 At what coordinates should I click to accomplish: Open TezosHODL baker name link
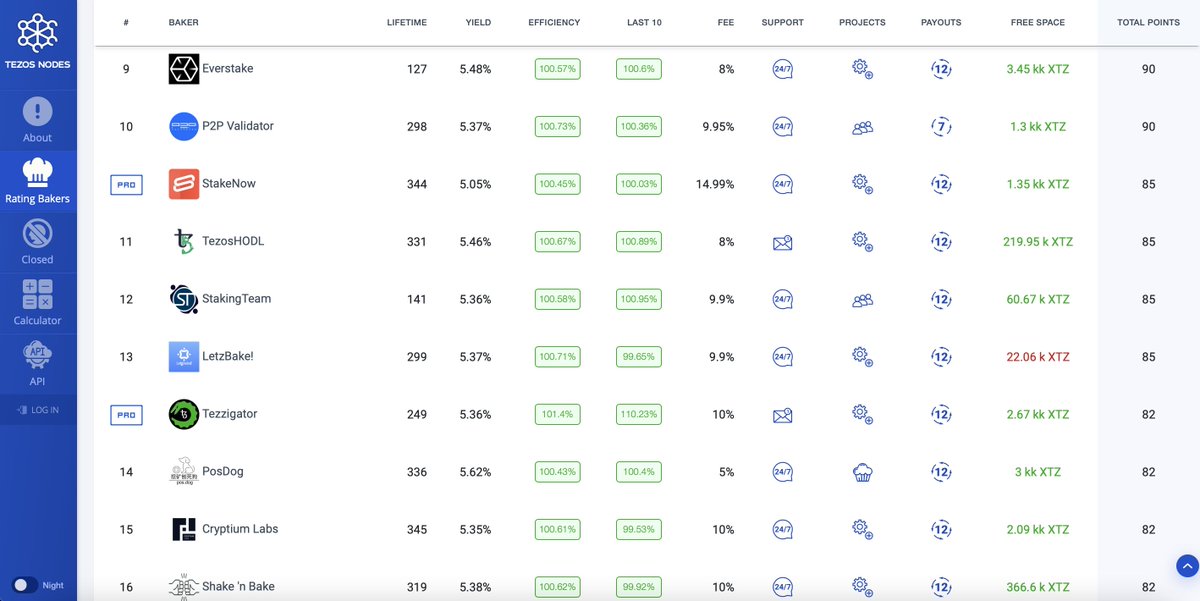(x=233, y=241)
